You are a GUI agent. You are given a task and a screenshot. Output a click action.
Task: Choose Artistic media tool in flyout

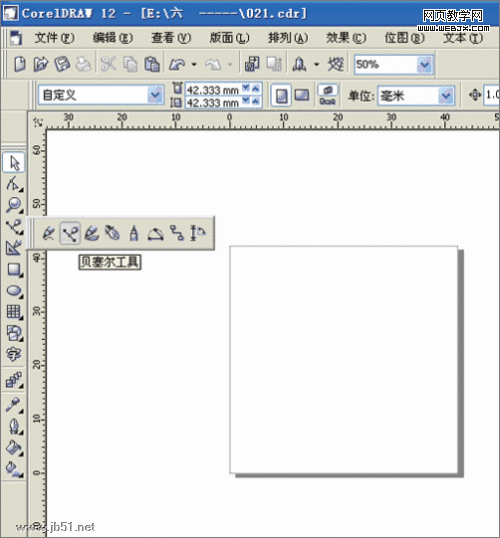92,233
